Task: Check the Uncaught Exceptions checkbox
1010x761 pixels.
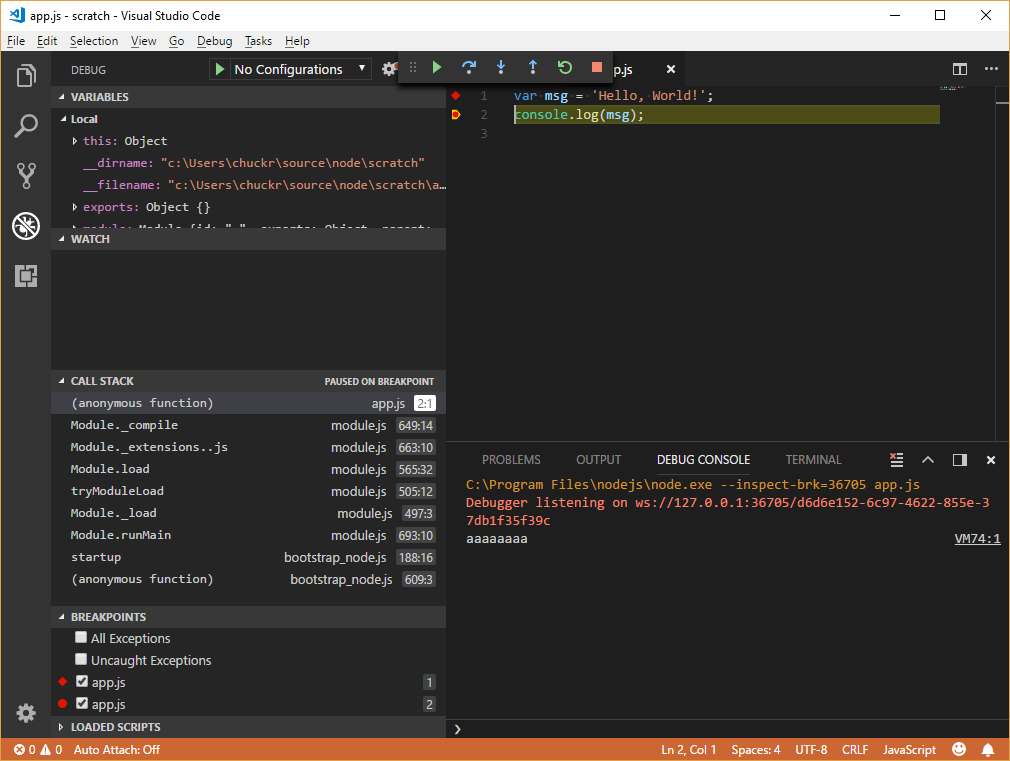Action: click(81, 660)
